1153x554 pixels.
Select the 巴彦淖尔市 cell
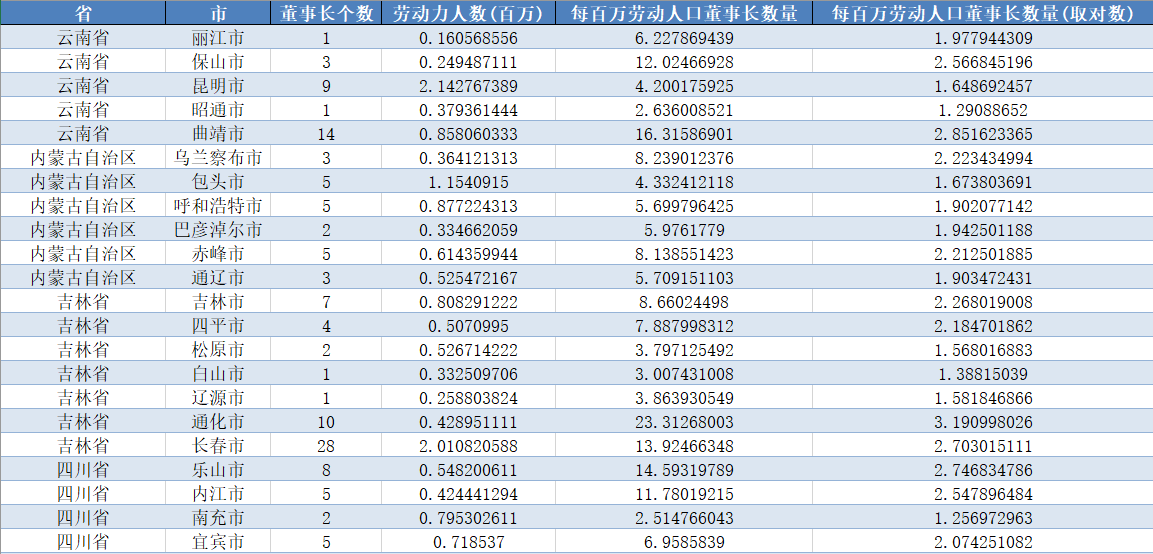click(x=218, y=230)
